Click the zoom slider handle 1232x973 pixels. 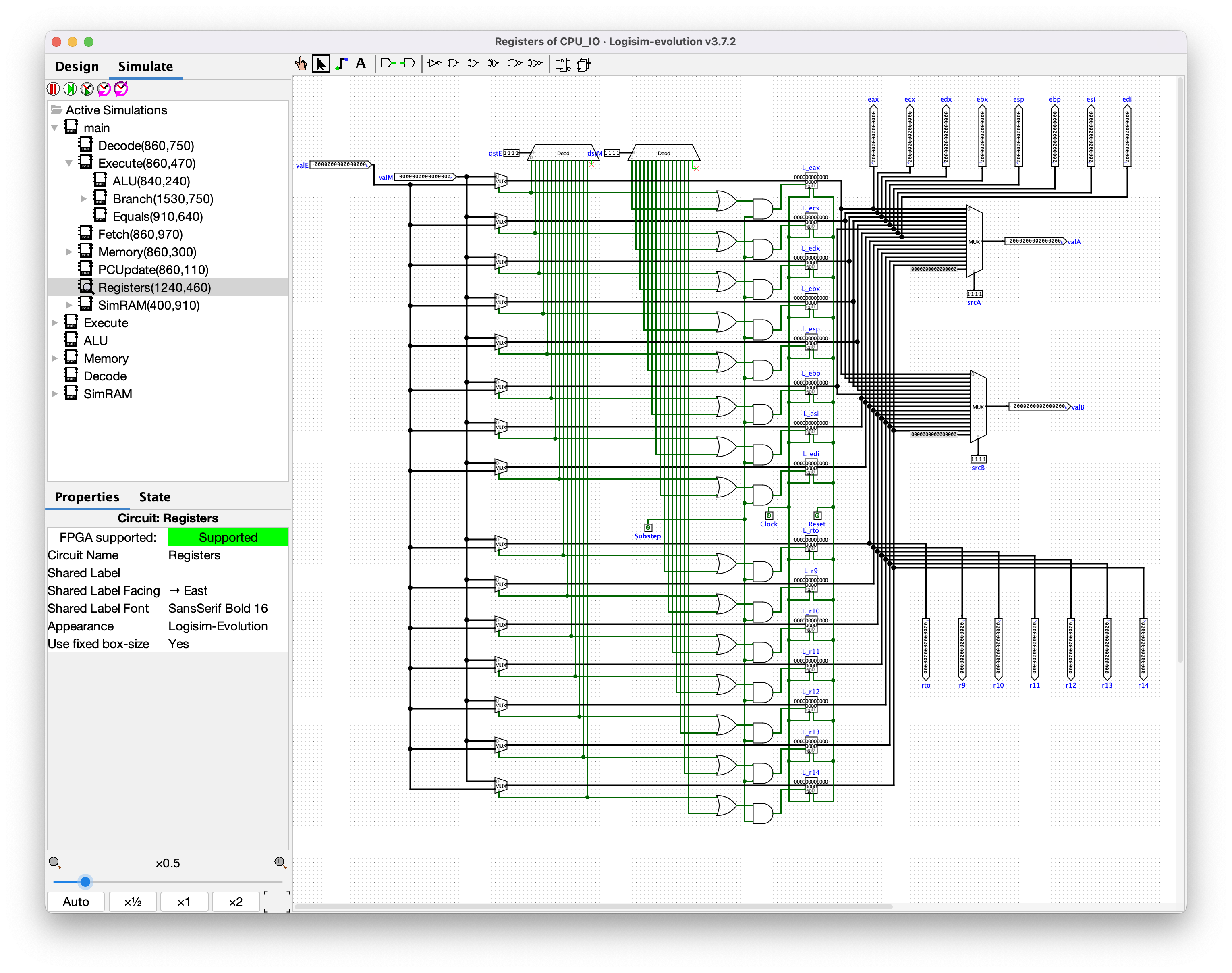85,882
